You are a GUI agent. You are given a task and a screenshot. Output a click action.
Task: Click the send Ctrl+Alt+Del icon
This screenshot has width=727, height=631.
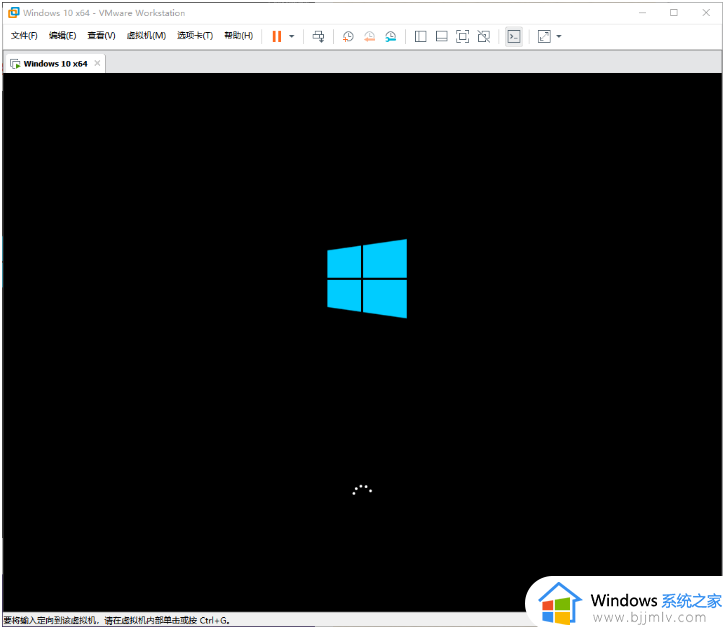point(319,37)
